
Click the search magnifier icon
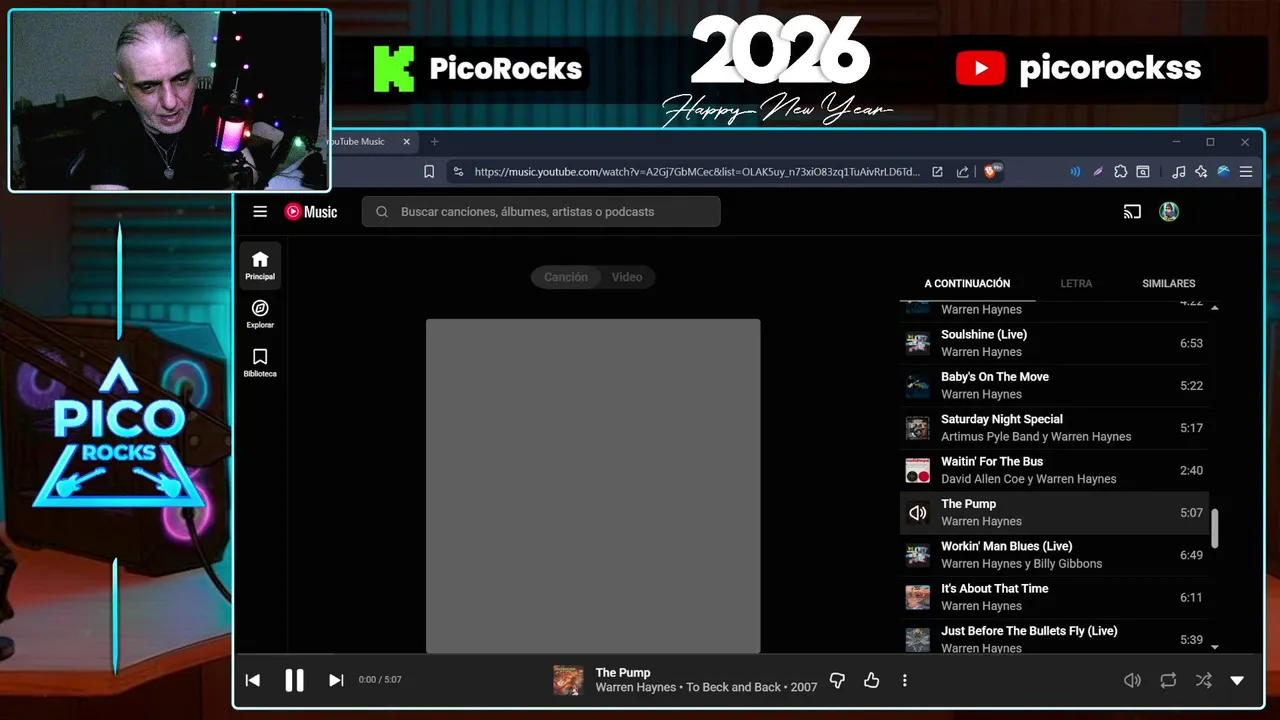pyautogui.click(x=382, y=212)
